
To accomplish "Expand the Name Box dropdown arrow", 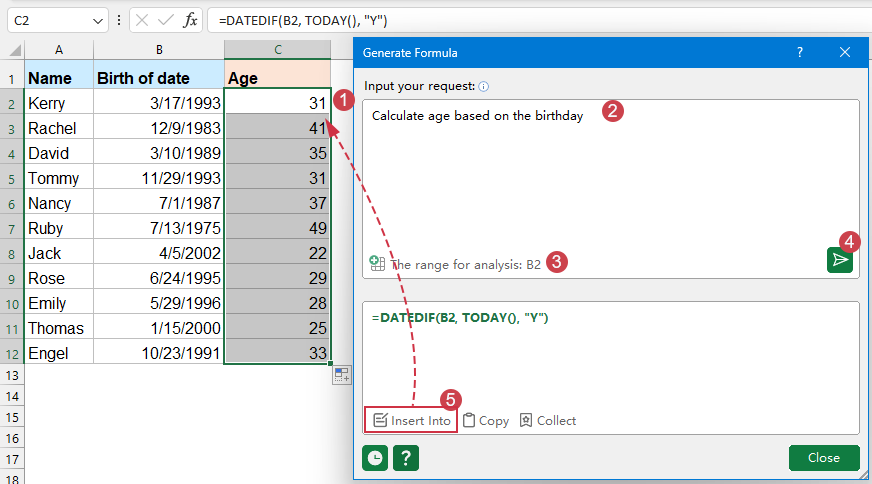I will point(98,20).
